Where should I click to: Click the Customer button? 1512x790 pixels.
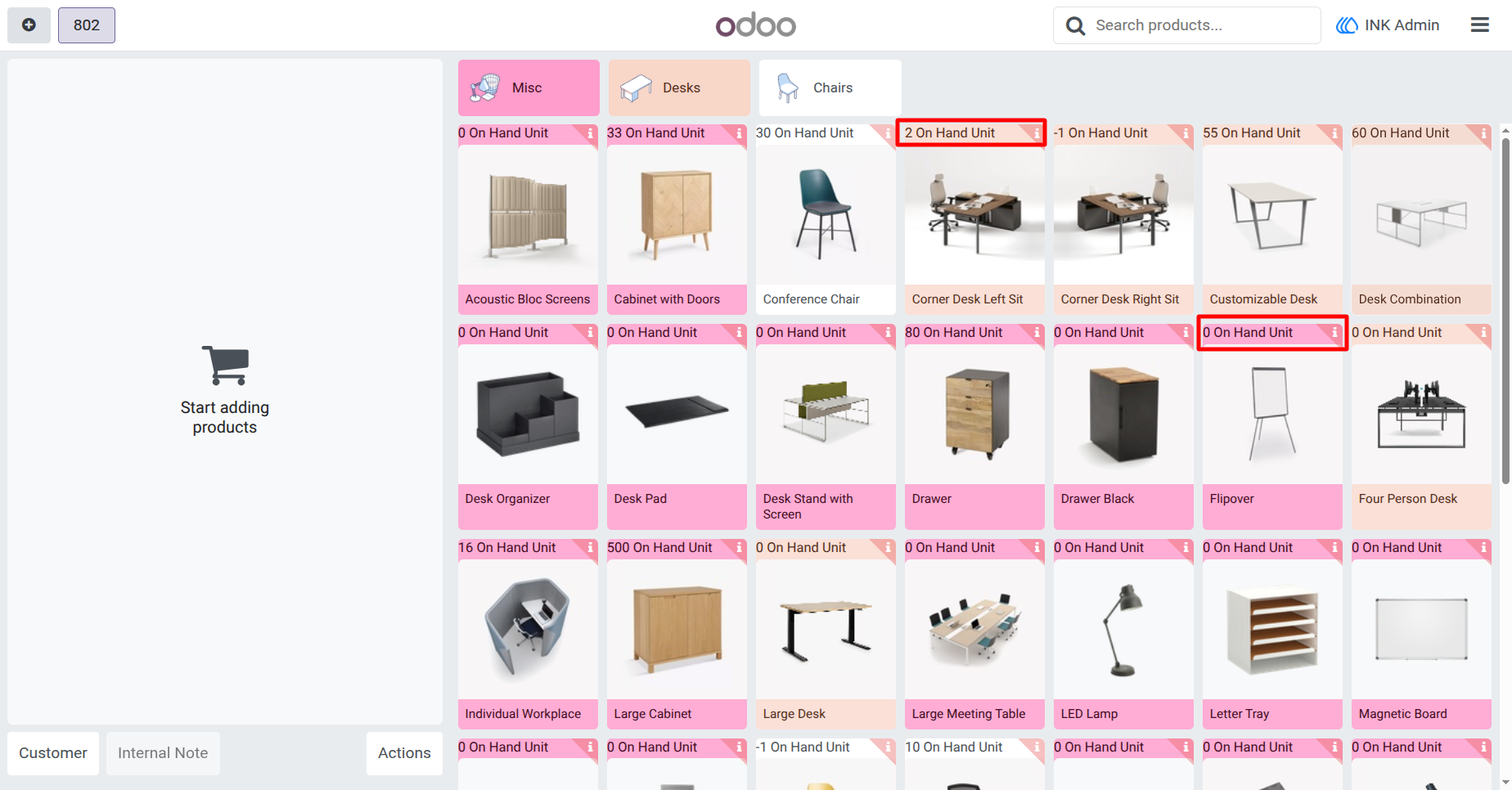pyautogui.click(x=53, y=753)
